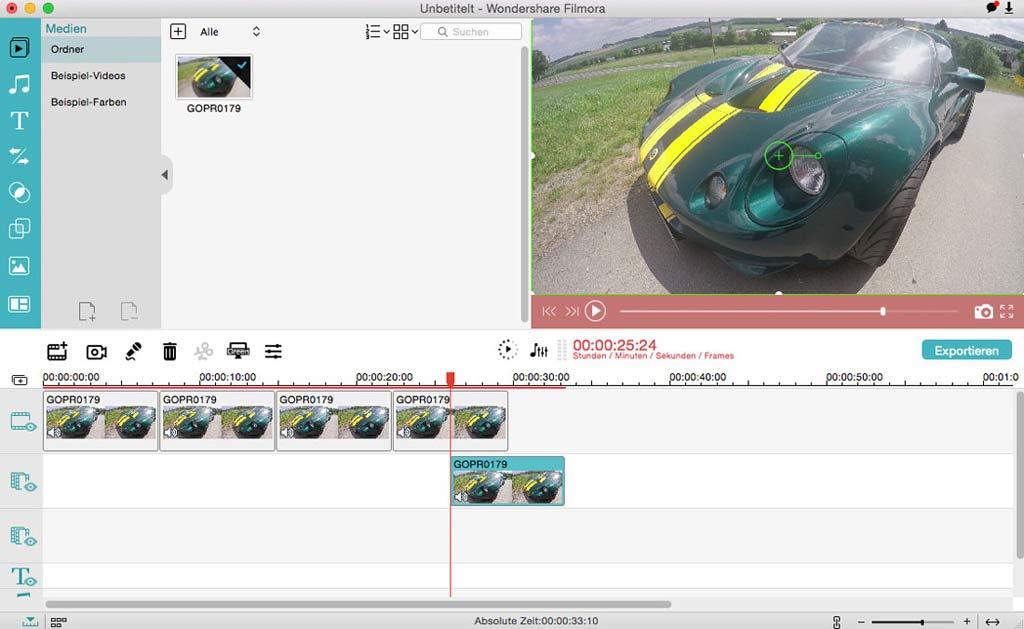Viewport: 1024px width, 629px height.
Task: Click the add new folder icon
Action: pos(87,311)
